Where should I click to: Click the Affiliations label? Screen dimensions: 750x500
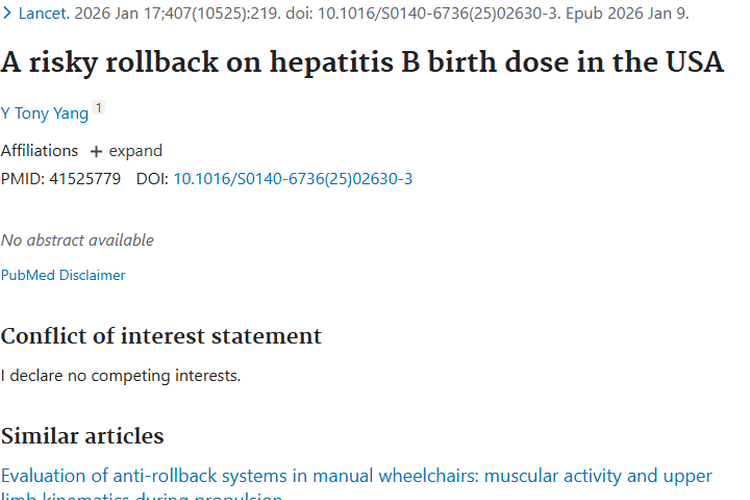39,151
